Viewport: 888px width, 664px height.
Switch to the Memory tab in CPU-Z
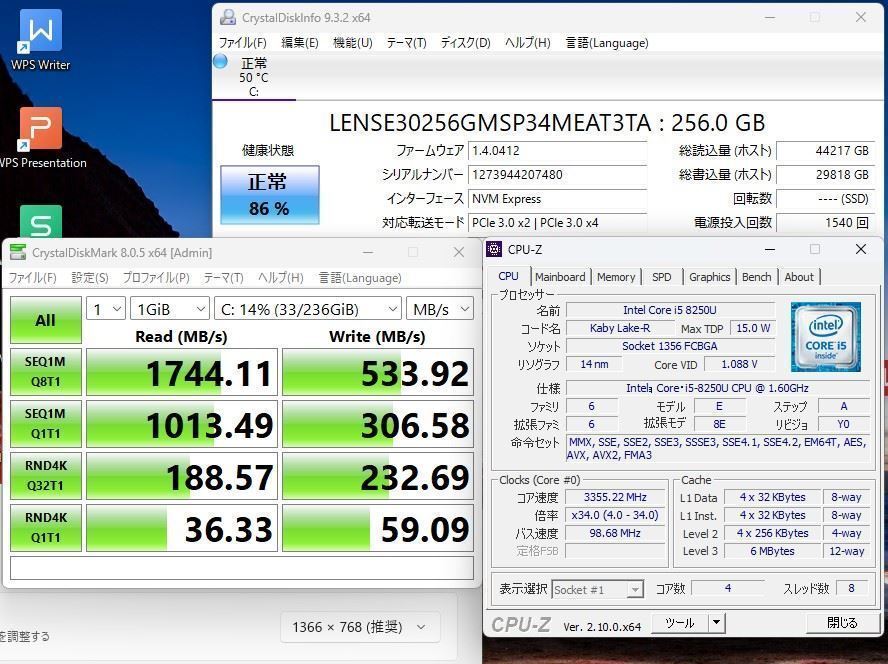pyautogui.click(x=616, y=277)
